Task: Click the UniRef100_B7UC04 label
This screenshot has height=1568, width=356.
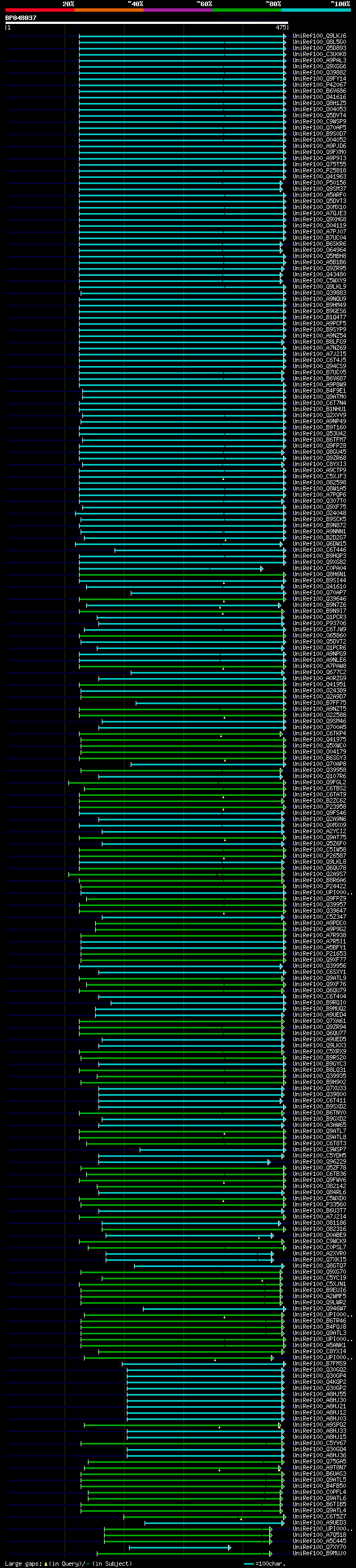Action: click(319, 238)
